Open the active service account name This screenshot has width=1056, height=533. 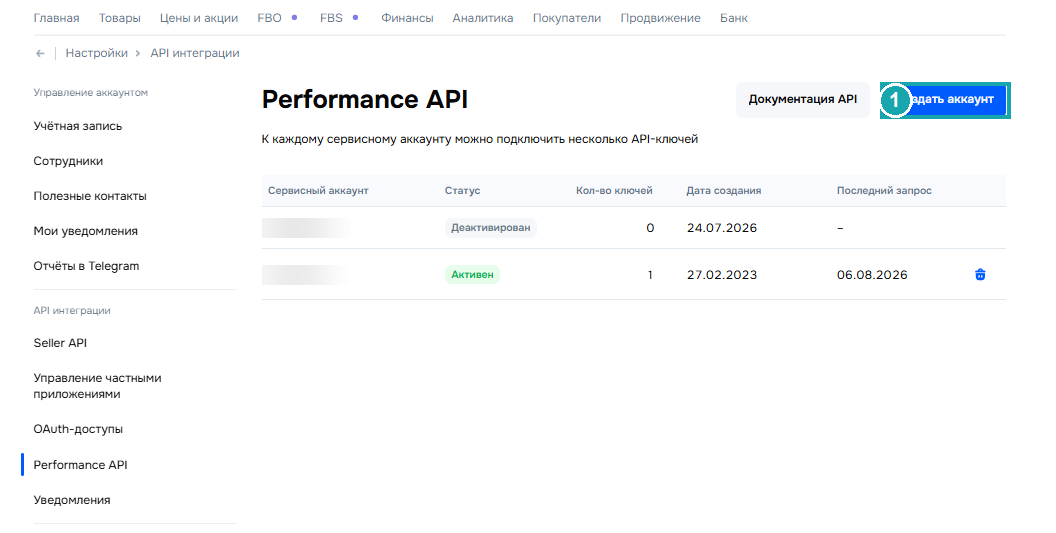point(306,275)
